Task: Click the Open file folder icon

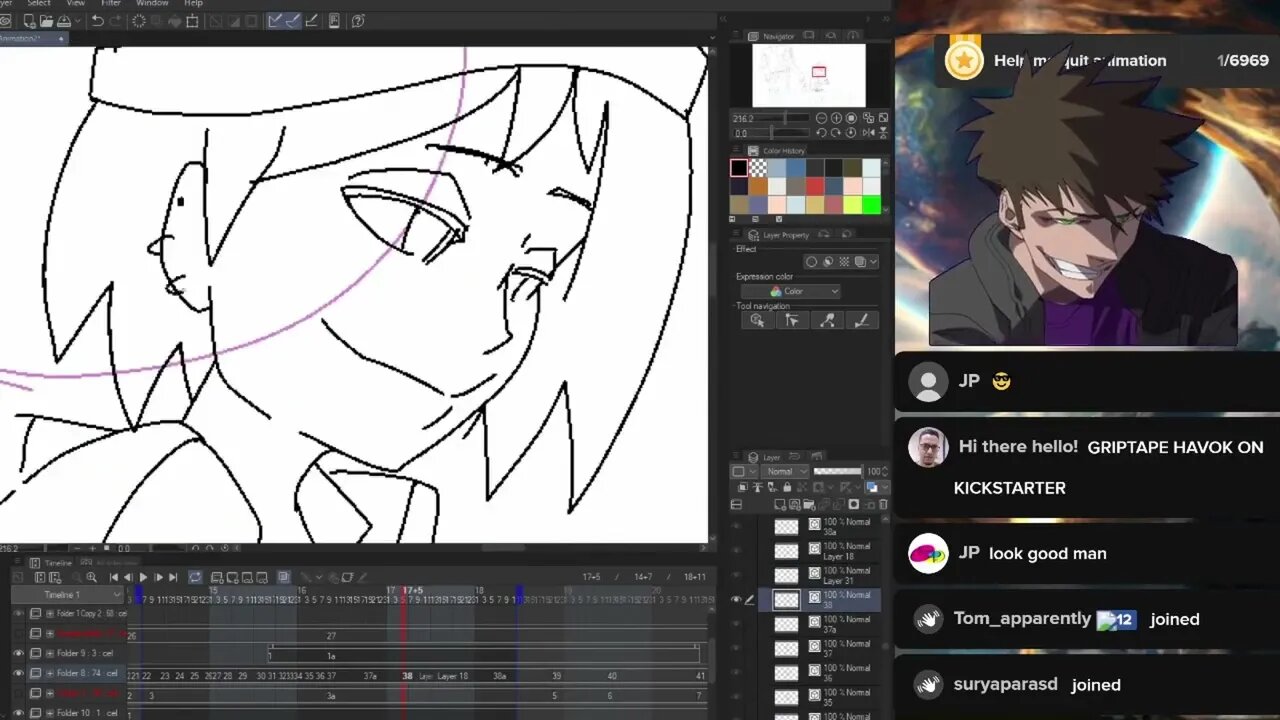Action: point(46,21)
